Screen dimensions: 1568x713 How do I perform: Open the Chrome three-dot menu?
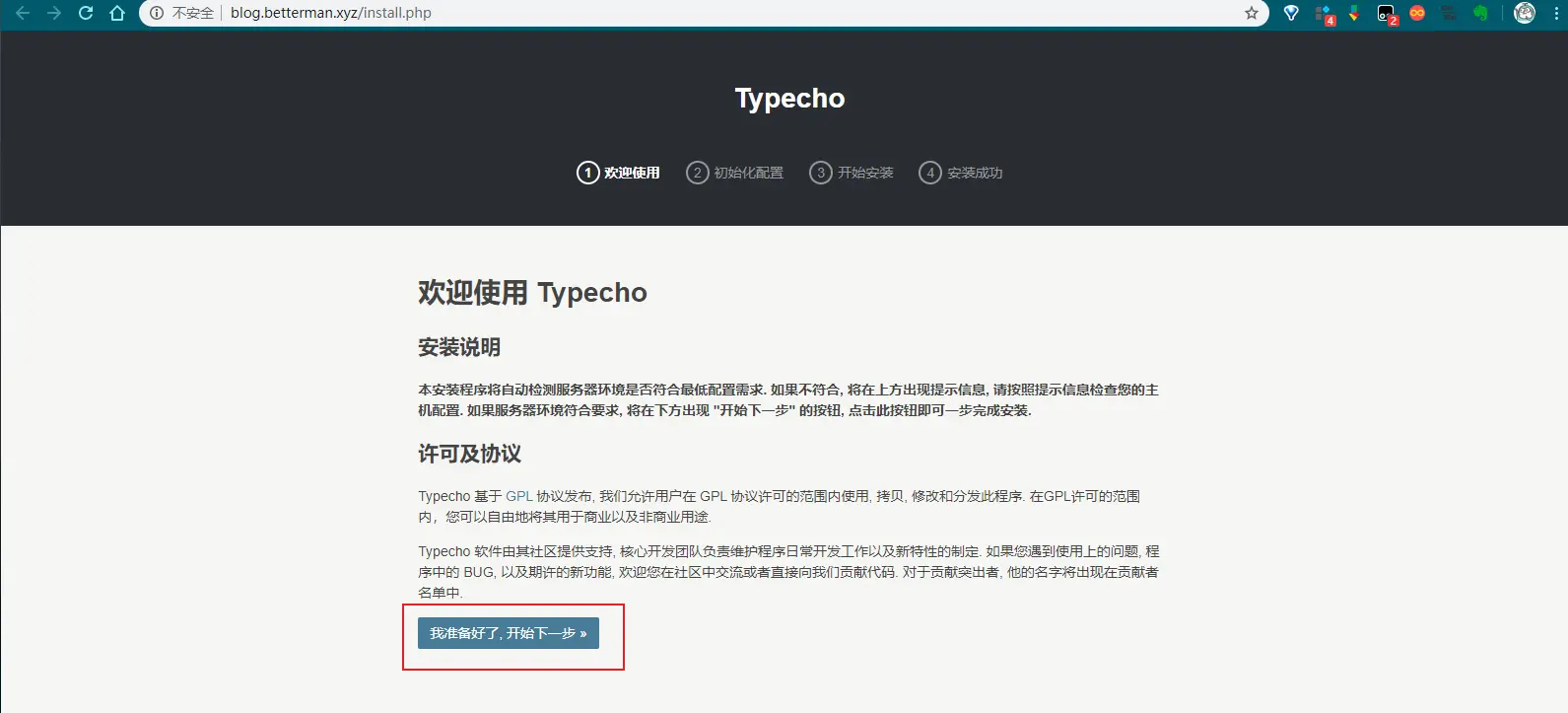[1556, 13]
